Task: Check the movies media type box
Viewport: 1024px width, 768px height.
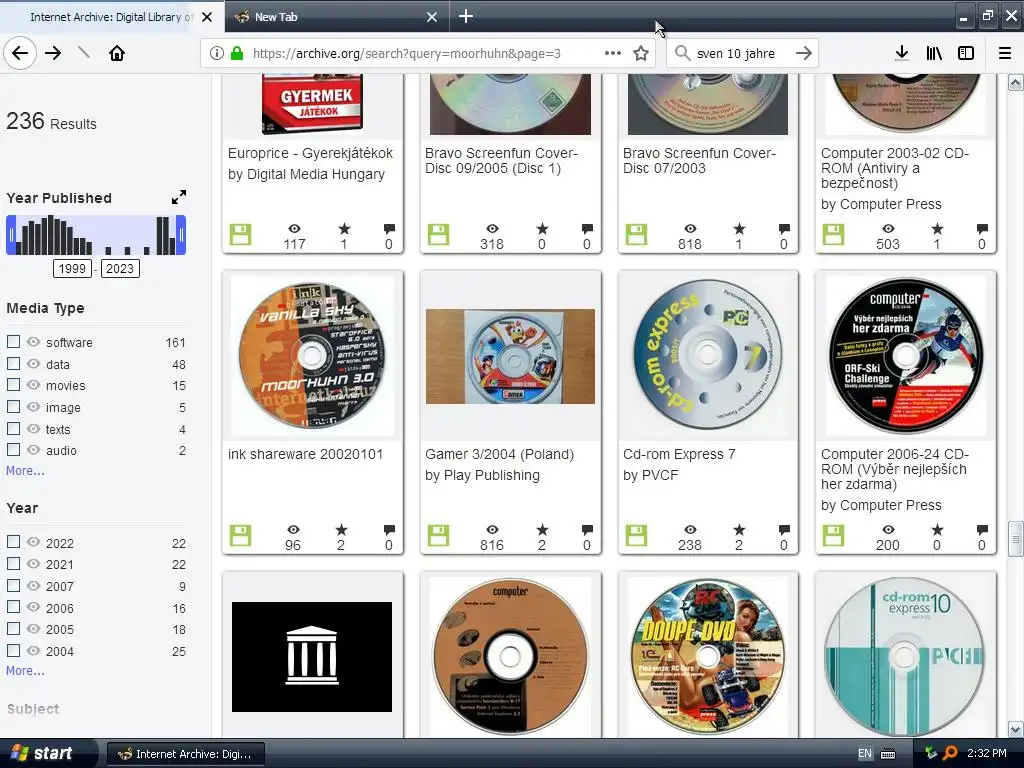Action: 13,385
